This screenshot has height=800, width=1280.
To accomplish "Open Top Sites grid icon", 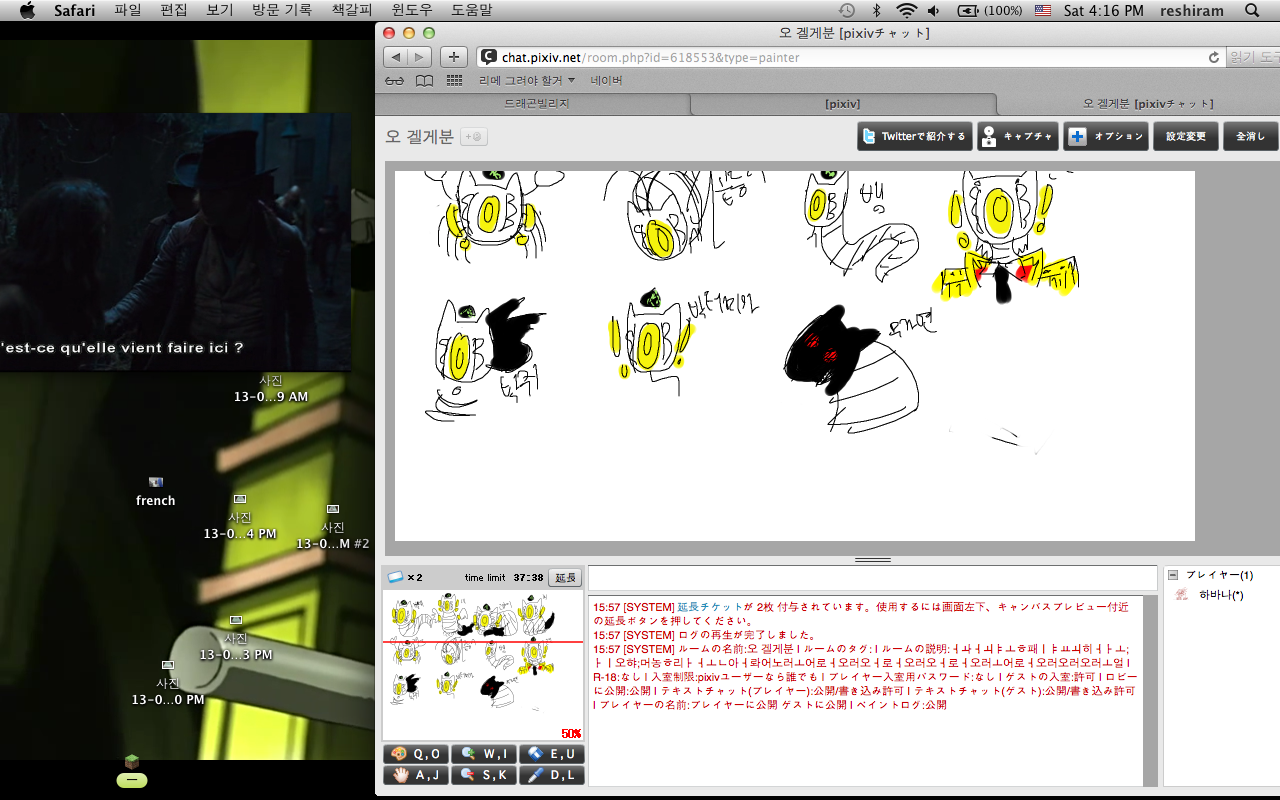I will point(454,80).
